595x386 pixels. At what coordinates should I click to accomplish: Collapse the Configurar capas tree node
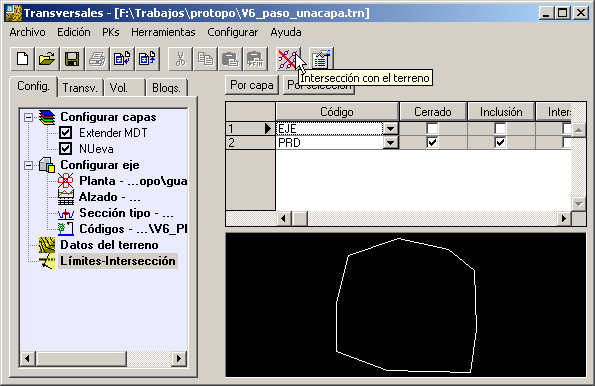click(x=28, y=117)
